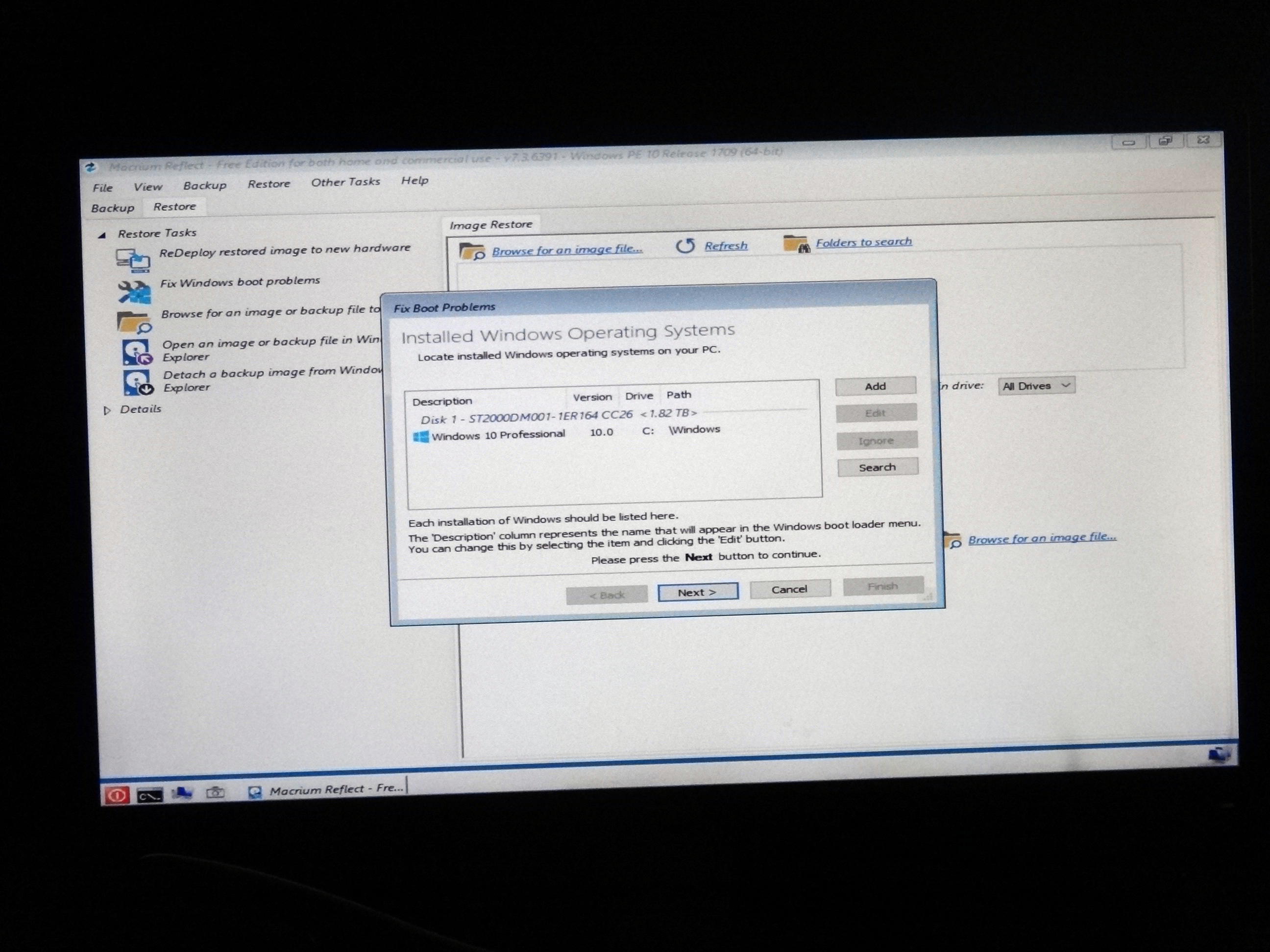The width and height of the screenshot is (1270, 952).
Task: Click the Detach backup image icon
Action: (x=138, y=382)
